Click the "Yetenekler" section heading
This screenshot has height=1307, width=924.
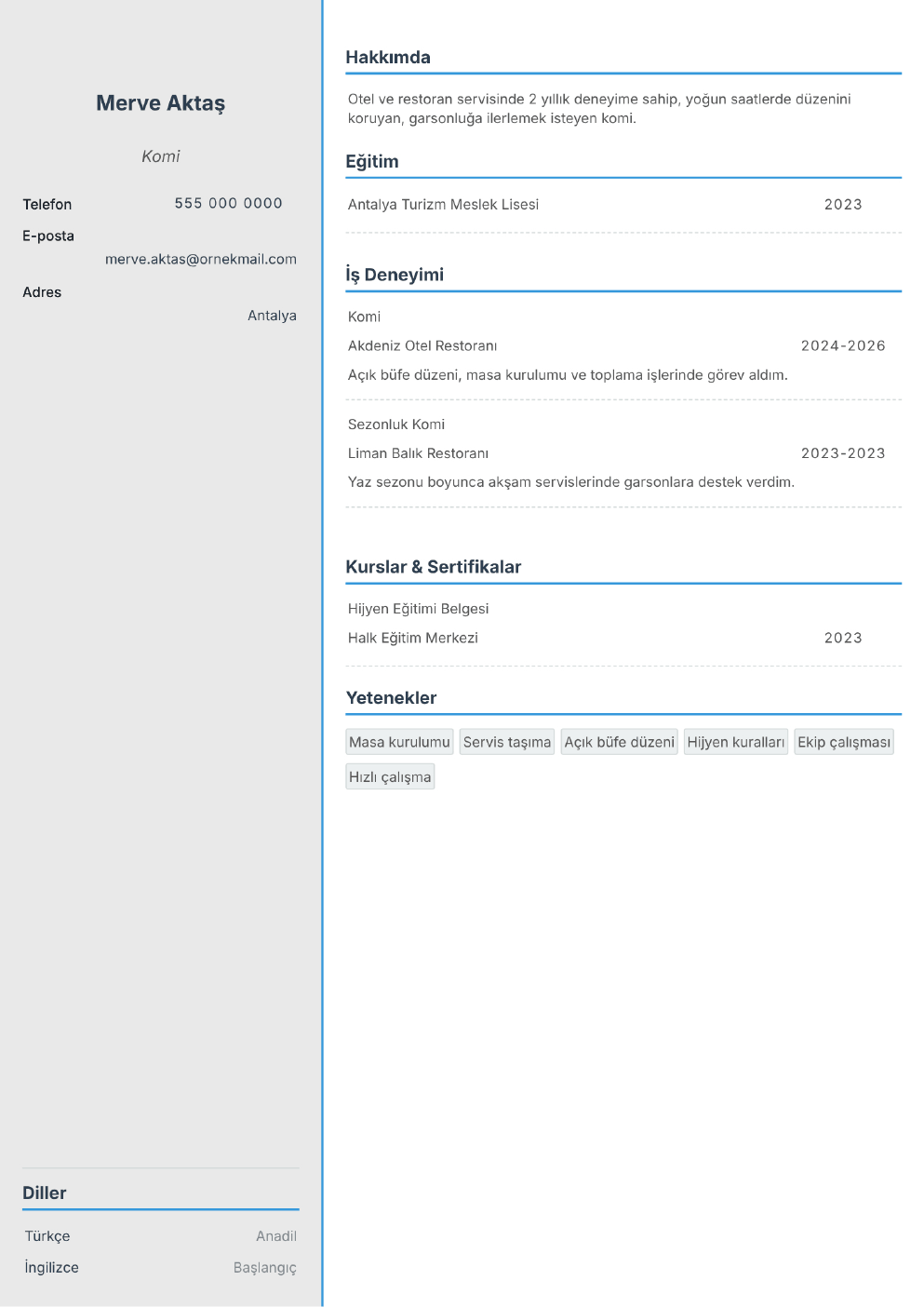tap(391, 698)
